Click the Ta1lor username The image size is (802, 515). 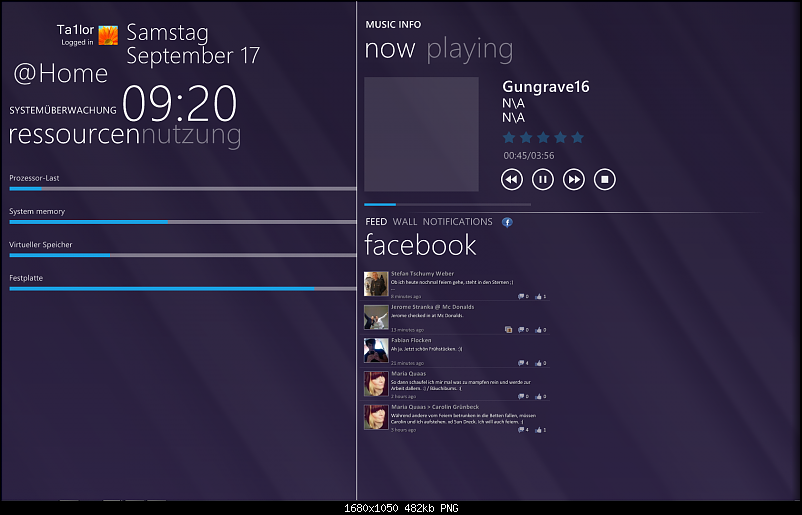point(75,30)
